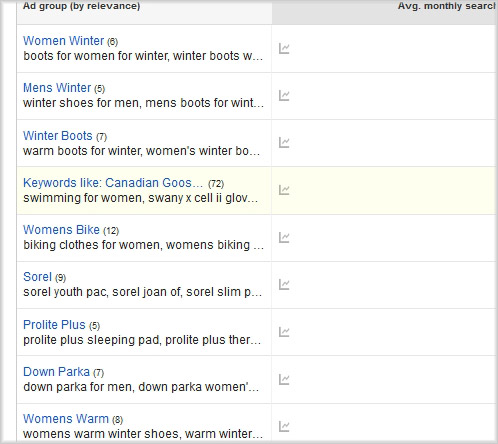Select the Sorel ad group link

(37, 277)
